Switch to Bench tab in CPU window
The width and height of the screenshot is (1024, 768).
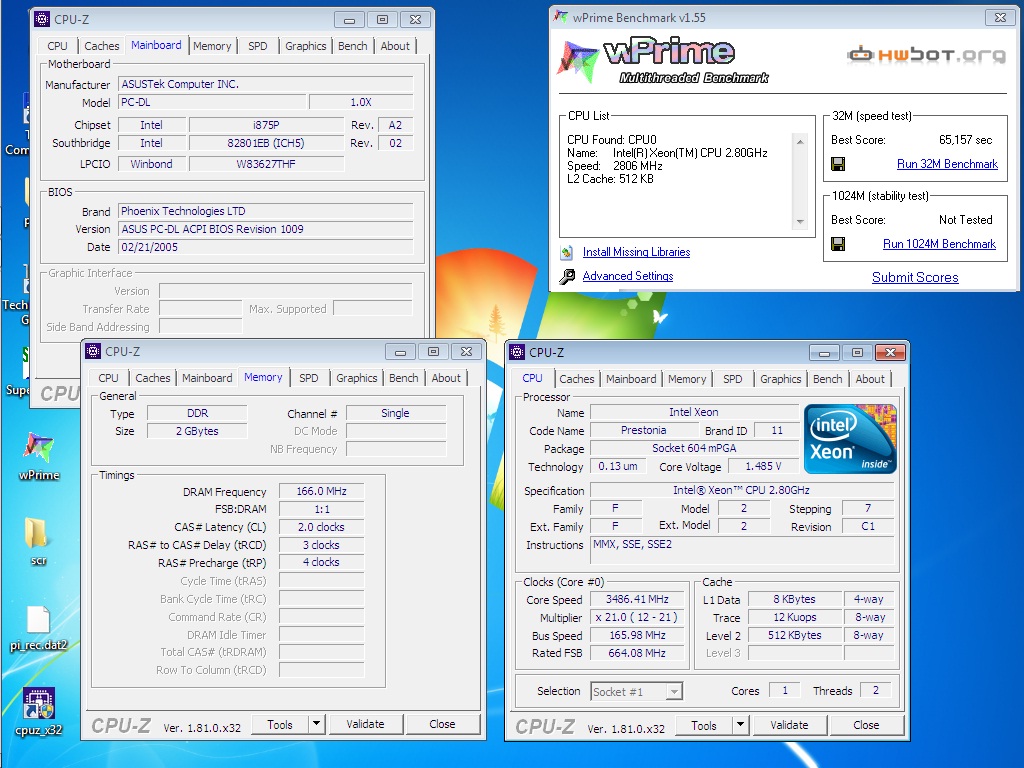pos(827,379)
